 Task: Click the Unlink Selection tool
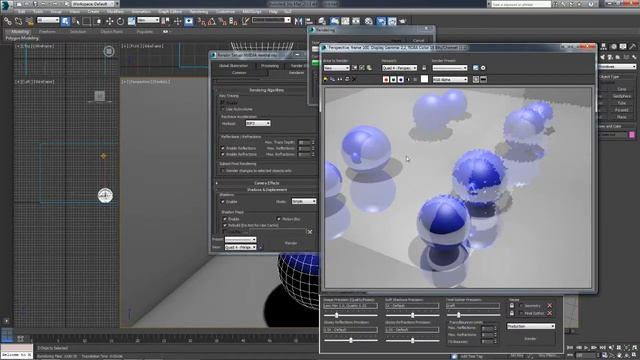(18, 21)
